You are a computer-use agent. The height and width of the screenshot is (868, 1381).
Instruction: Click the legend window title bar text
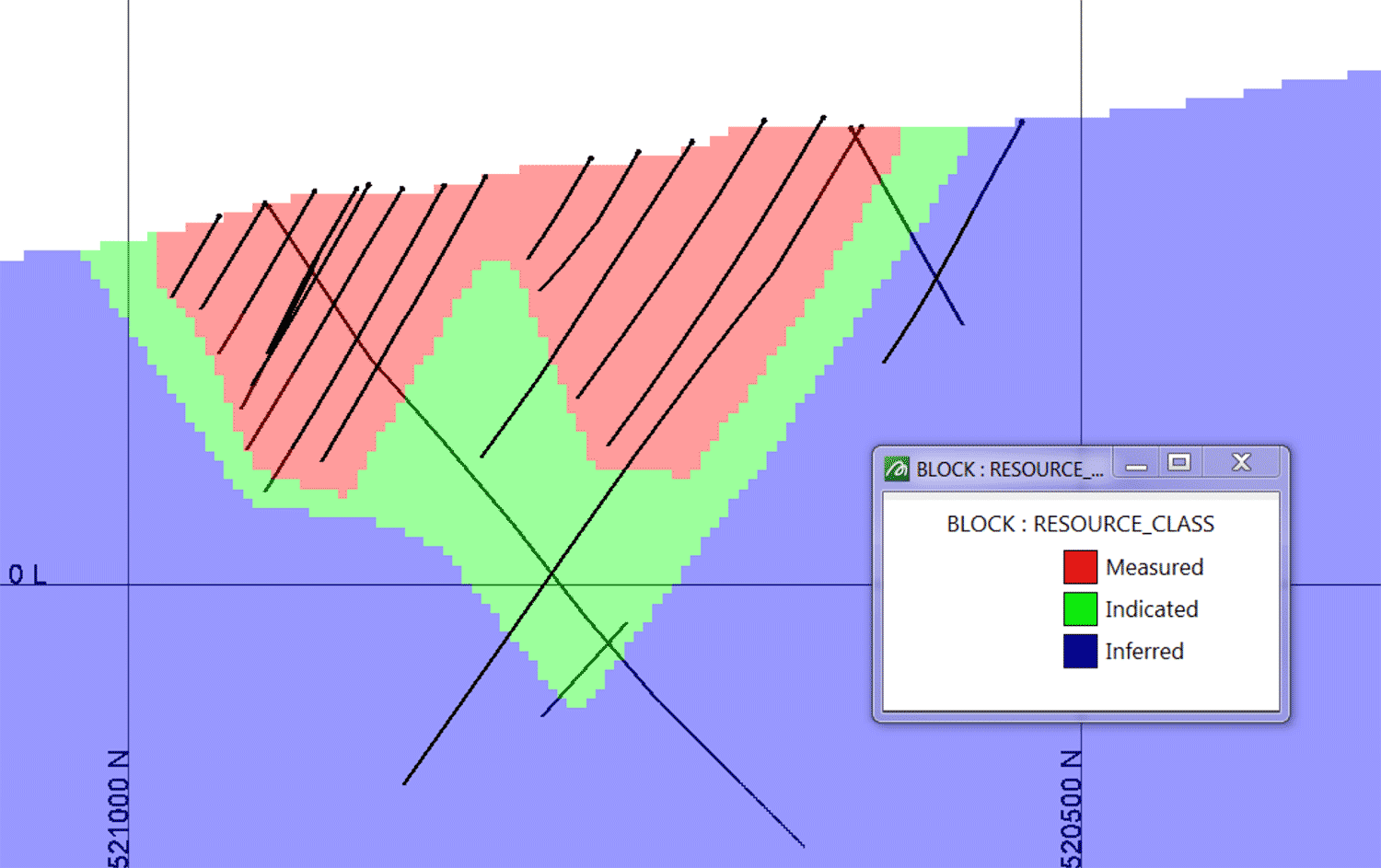1009,469
